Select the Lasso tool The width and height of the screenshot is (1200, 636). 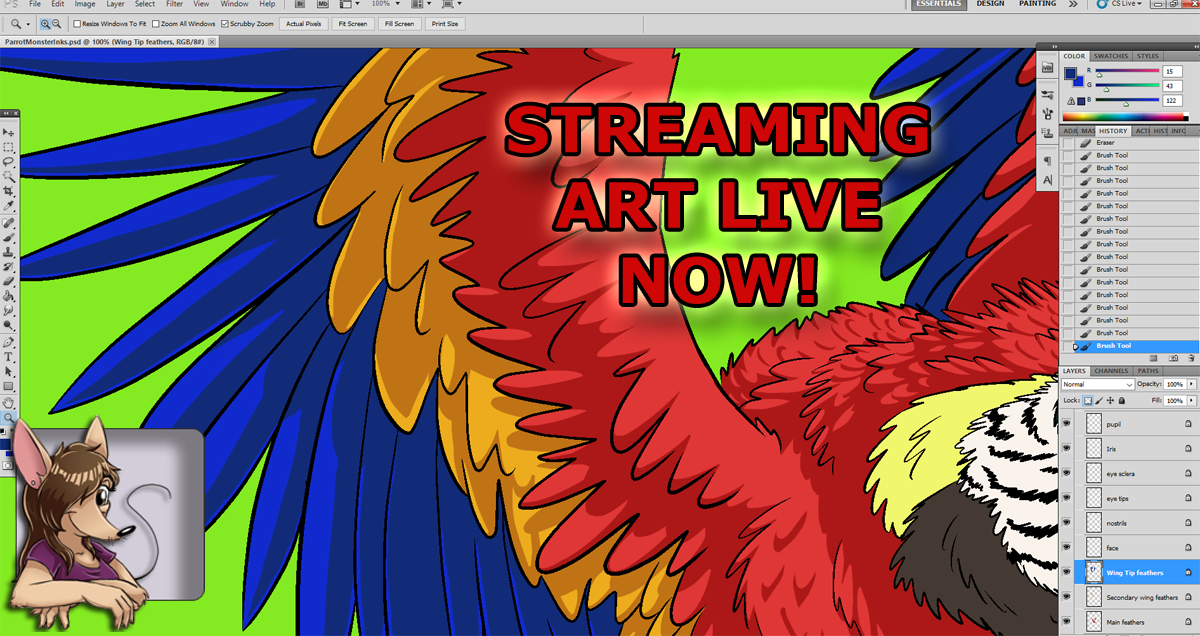[x=9, y=160]
